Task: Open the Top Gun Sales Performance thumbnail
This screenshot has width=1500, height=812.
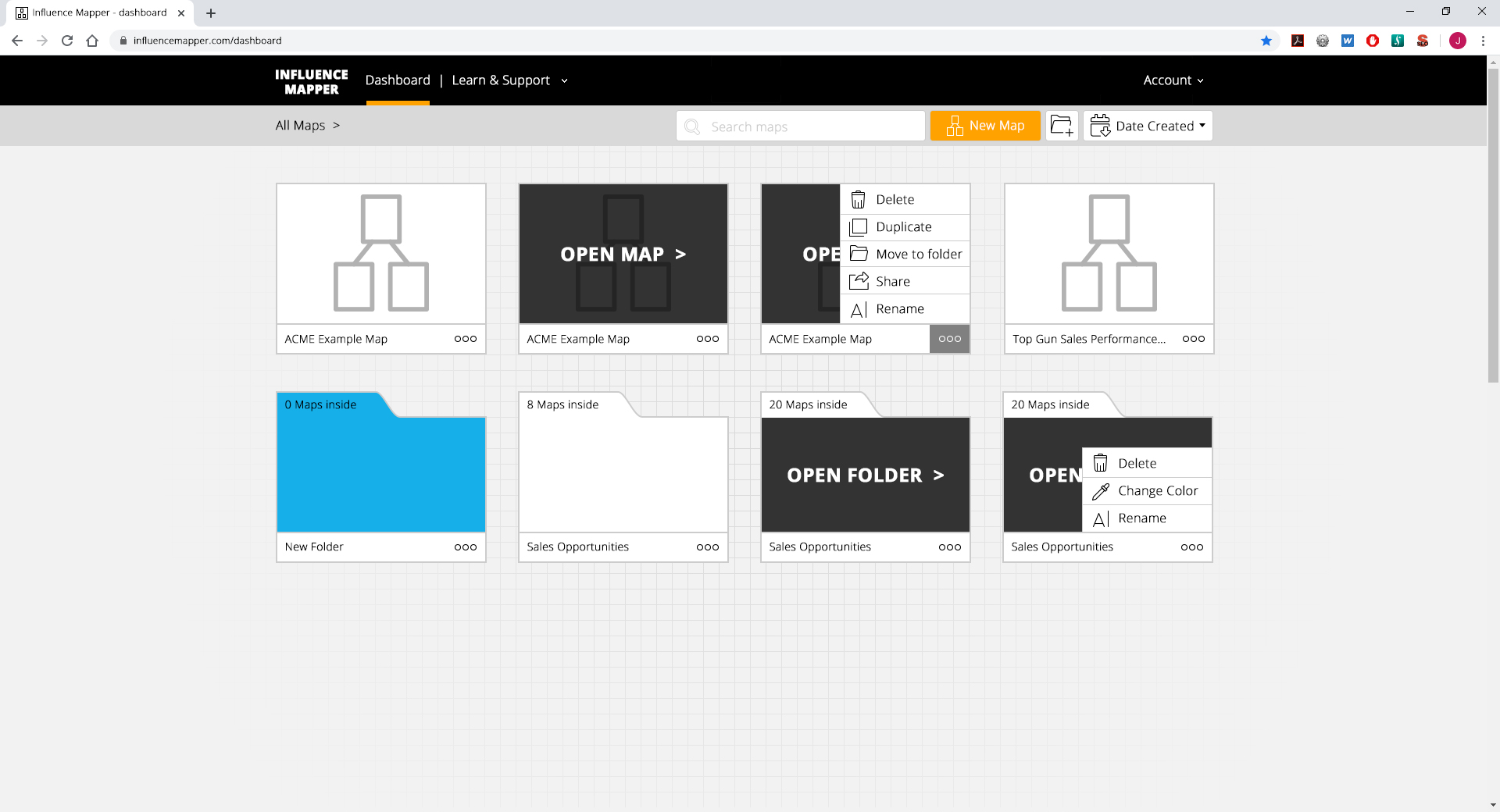Action: [1109, 254]
